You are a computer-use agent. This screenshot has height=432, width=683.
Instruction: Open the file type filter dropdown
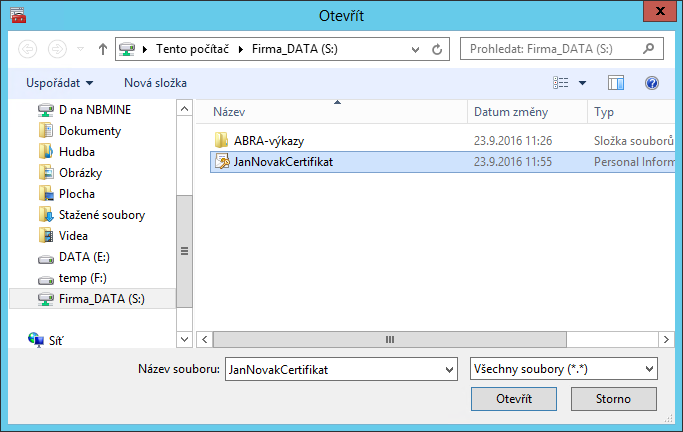tap(563, 369)
